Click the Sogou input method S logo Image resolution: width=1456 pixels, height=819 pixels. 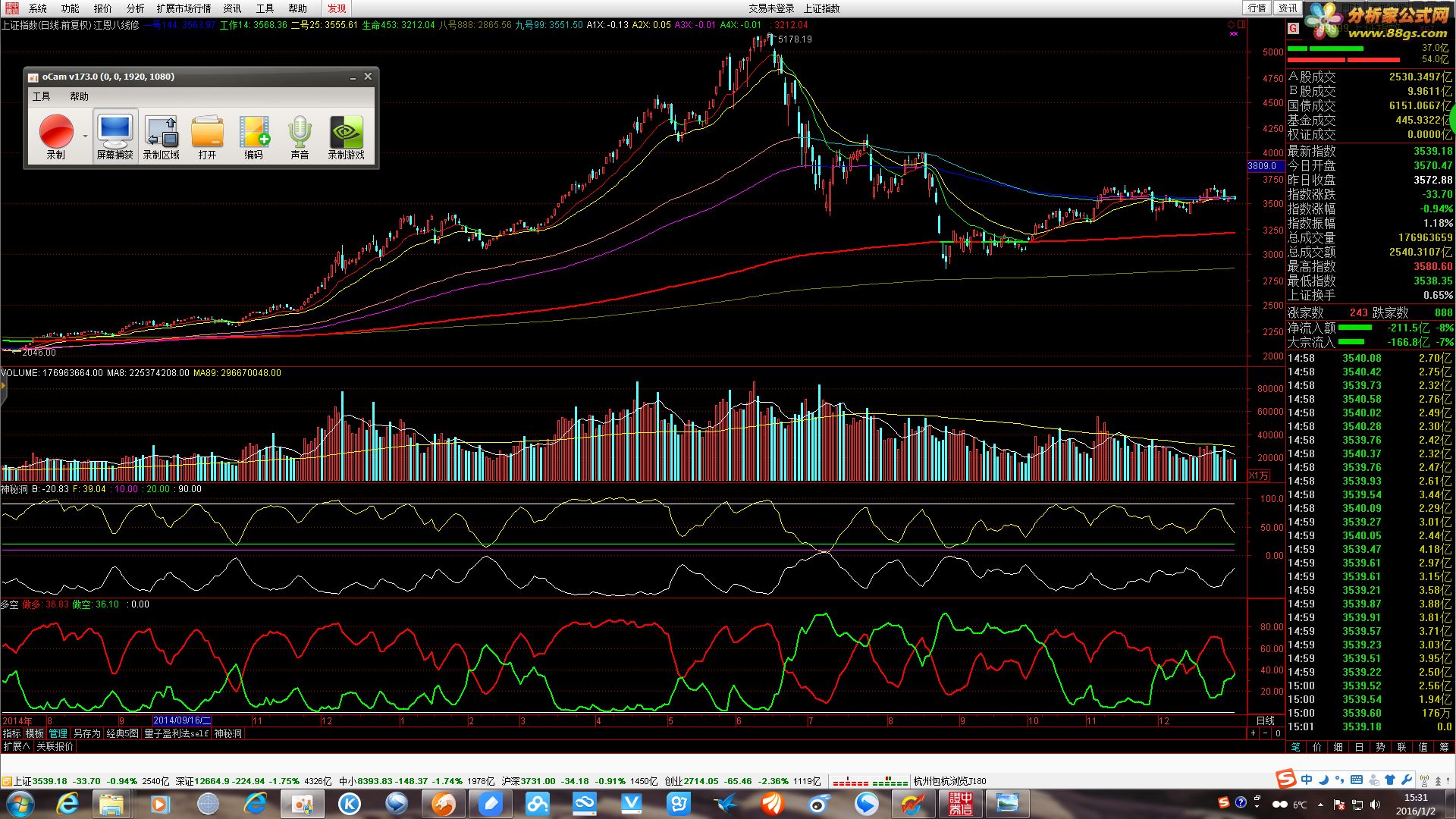(x=1285, y=779)
